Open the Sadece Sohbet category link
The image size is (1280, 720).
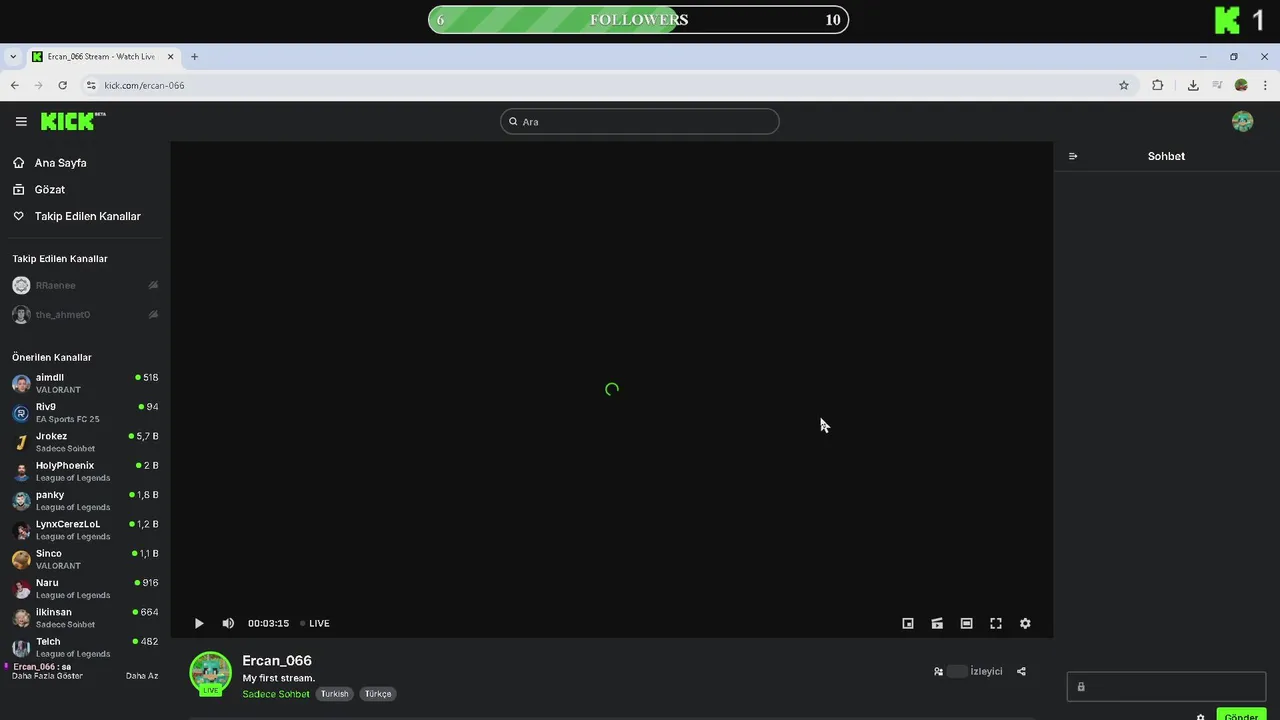point(276,694)
